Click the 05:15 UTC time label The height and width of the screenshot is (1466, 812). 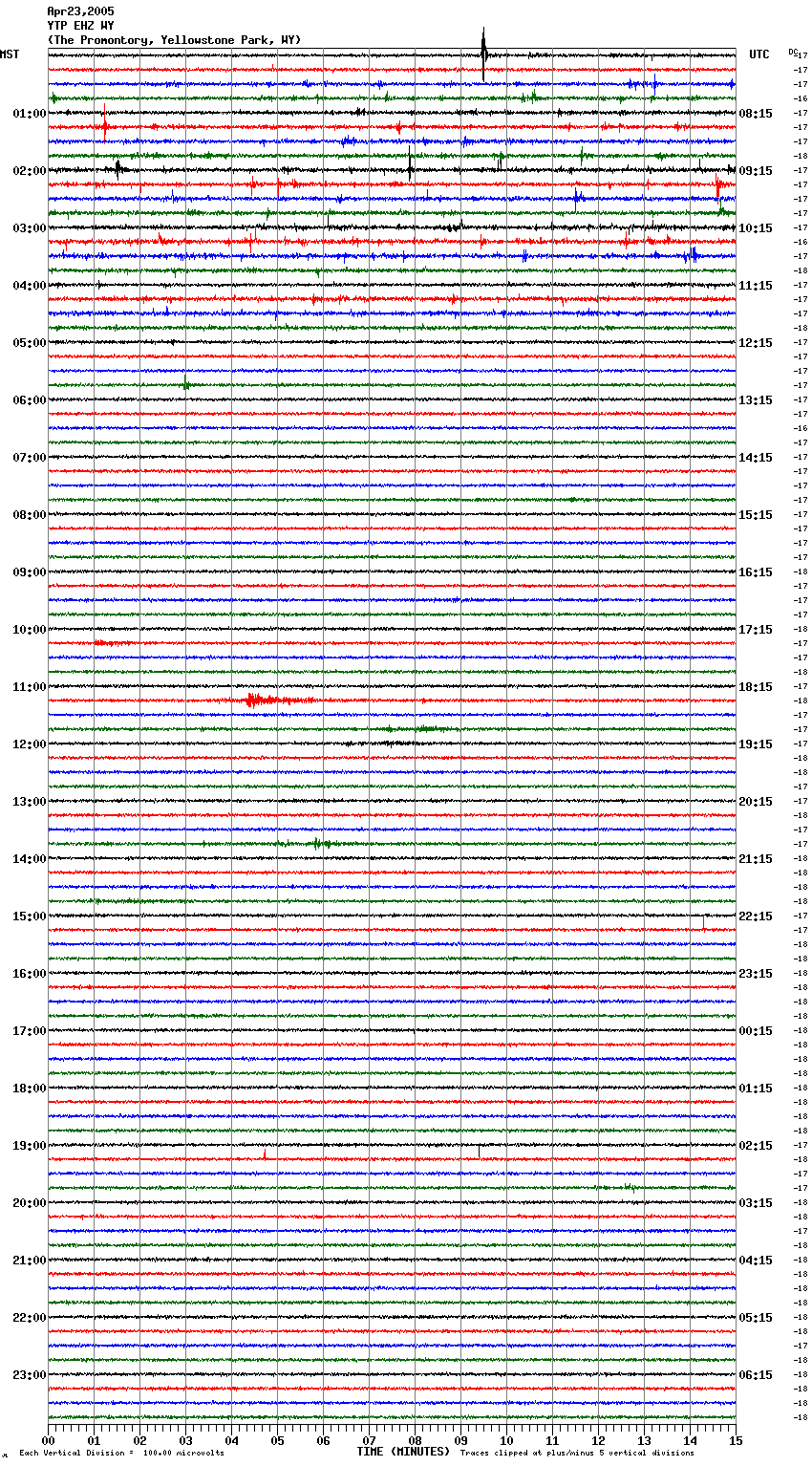click(756, 1318)
